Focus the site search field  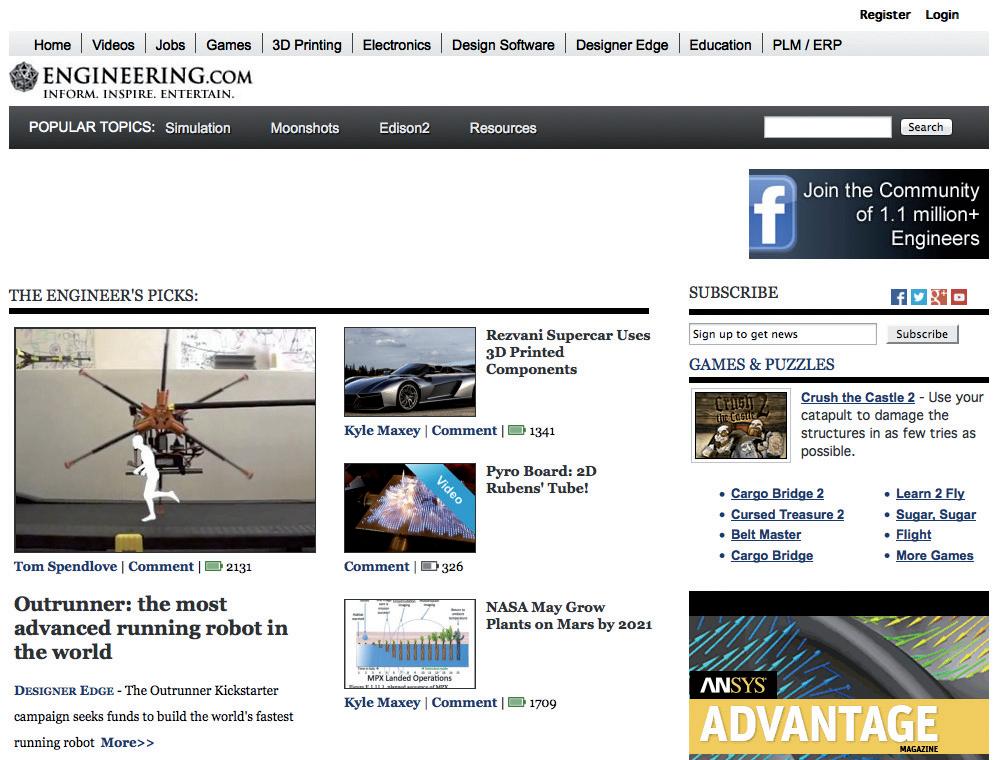click(x=827, y=127)
